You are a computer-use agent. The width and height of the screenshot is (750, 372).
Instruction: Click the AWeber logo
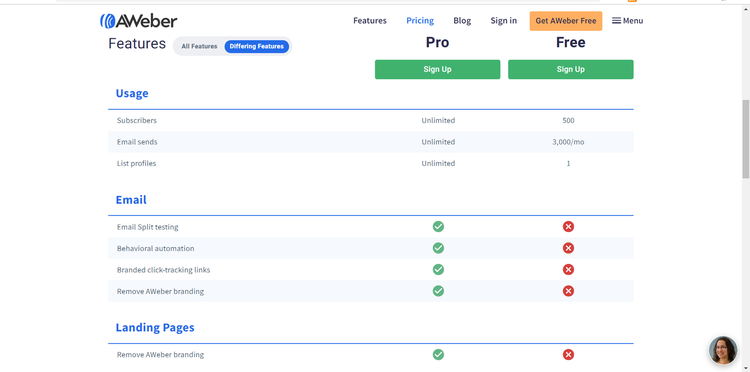[x=139, y=21]
